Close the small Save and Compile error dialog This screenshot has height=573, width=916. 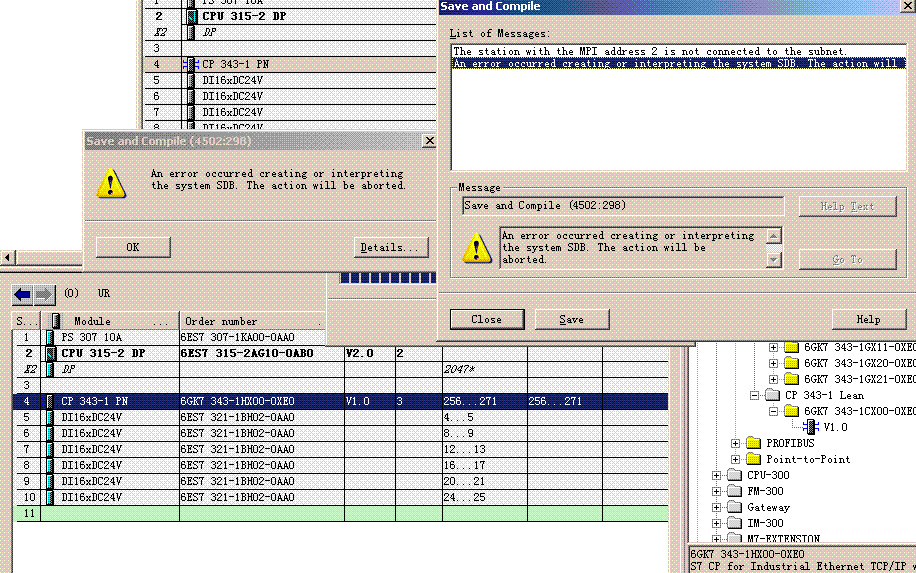coord(429,141)
